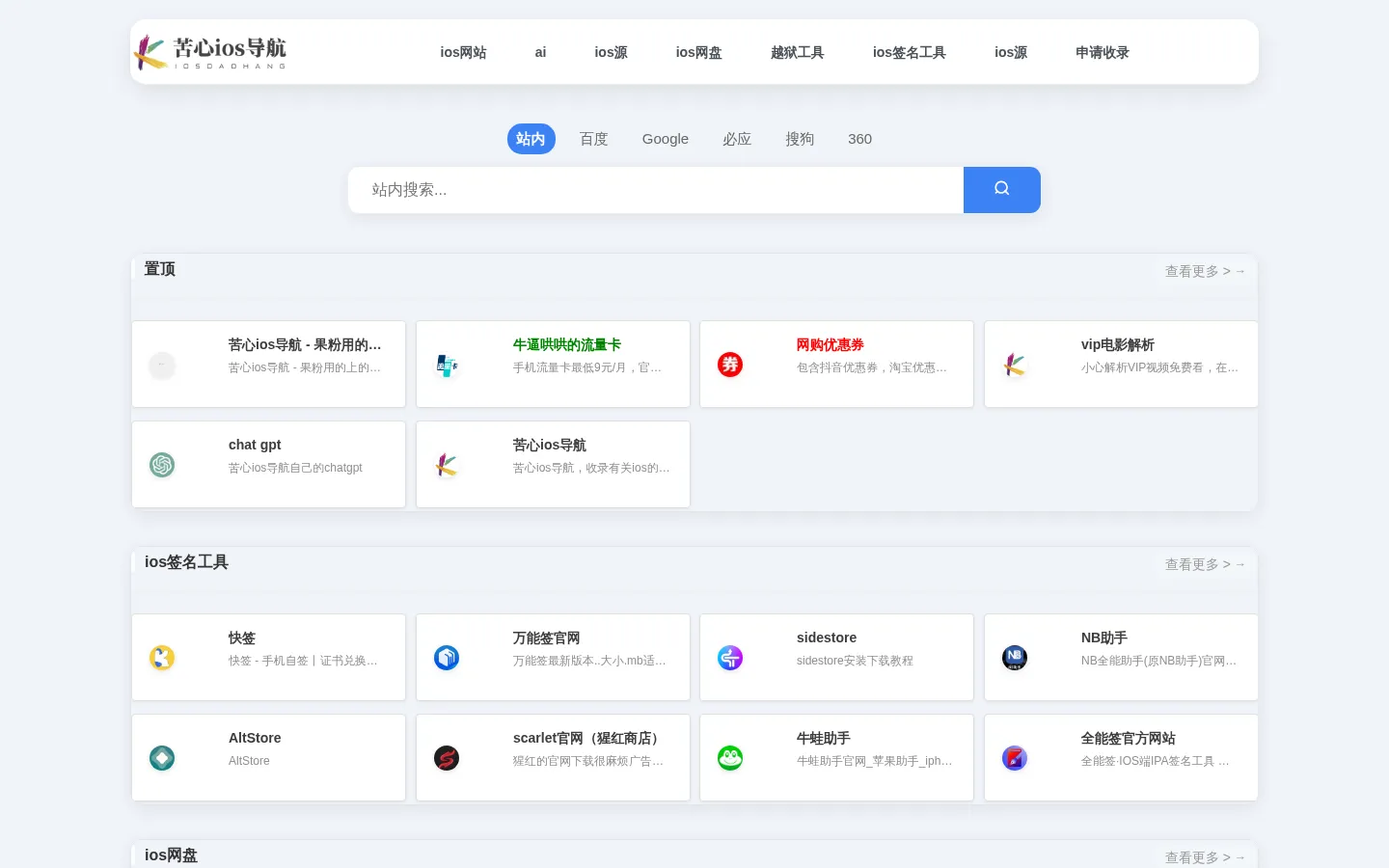Click description 全能签·IOS端IPA签名工具

click(x=1156, y=761)
